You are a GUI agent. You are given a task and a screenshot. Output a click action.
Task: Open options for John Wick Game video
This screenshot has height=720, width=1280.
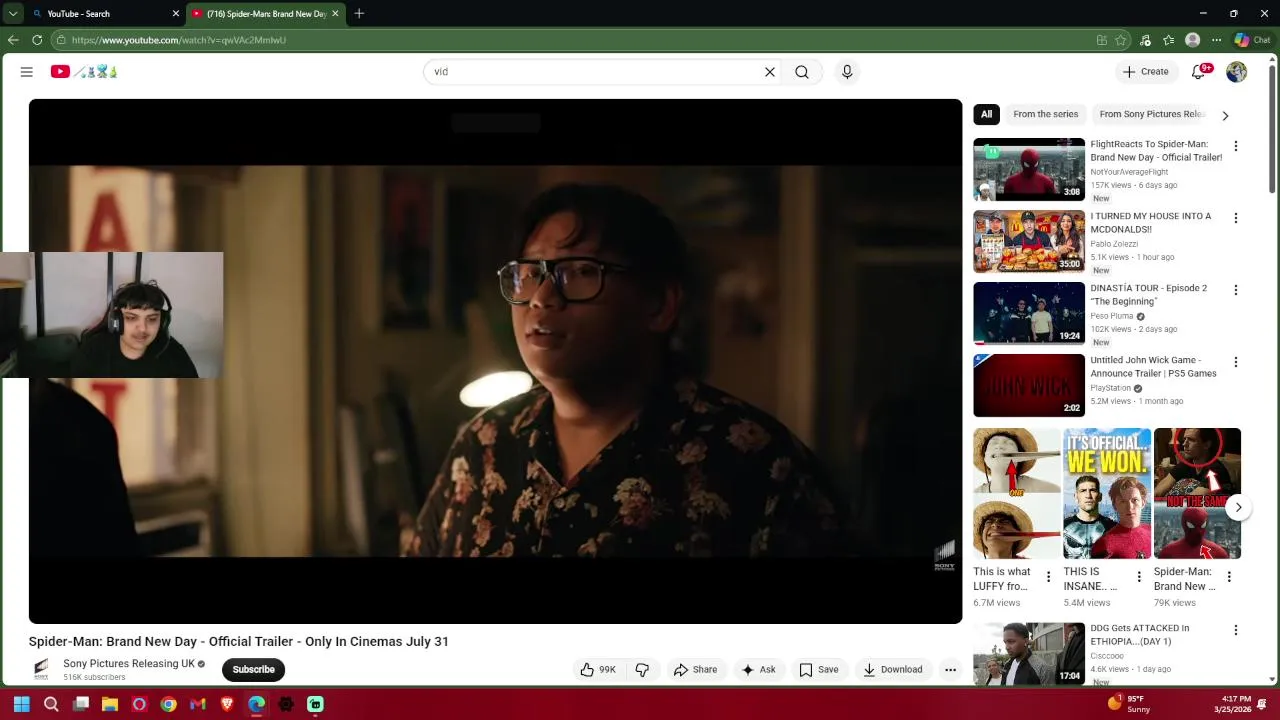pyautogui.click(x=1236, y=362)
